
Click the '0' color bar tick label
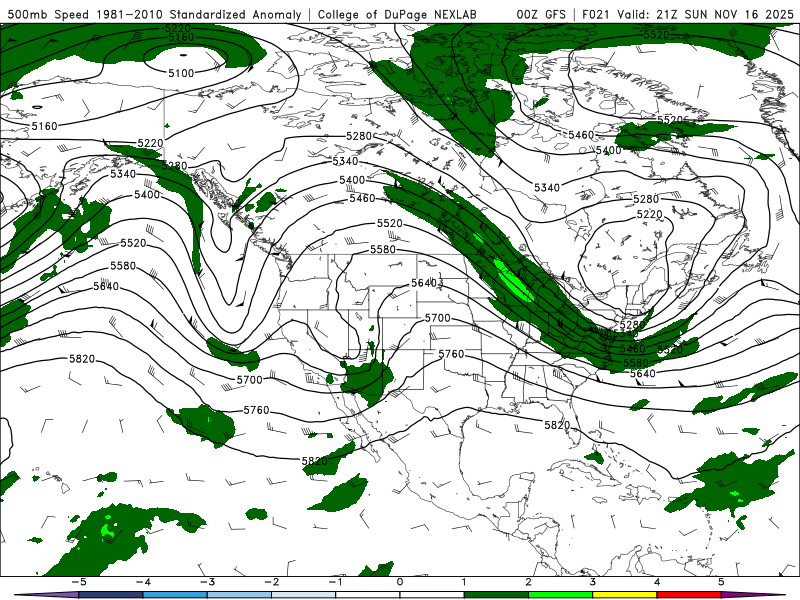(400, 582)
